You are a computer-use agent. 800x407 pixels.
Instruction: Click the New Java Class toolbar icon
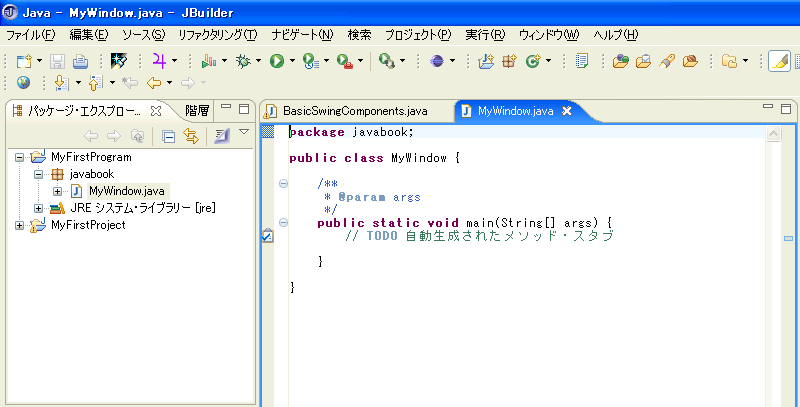533,61
